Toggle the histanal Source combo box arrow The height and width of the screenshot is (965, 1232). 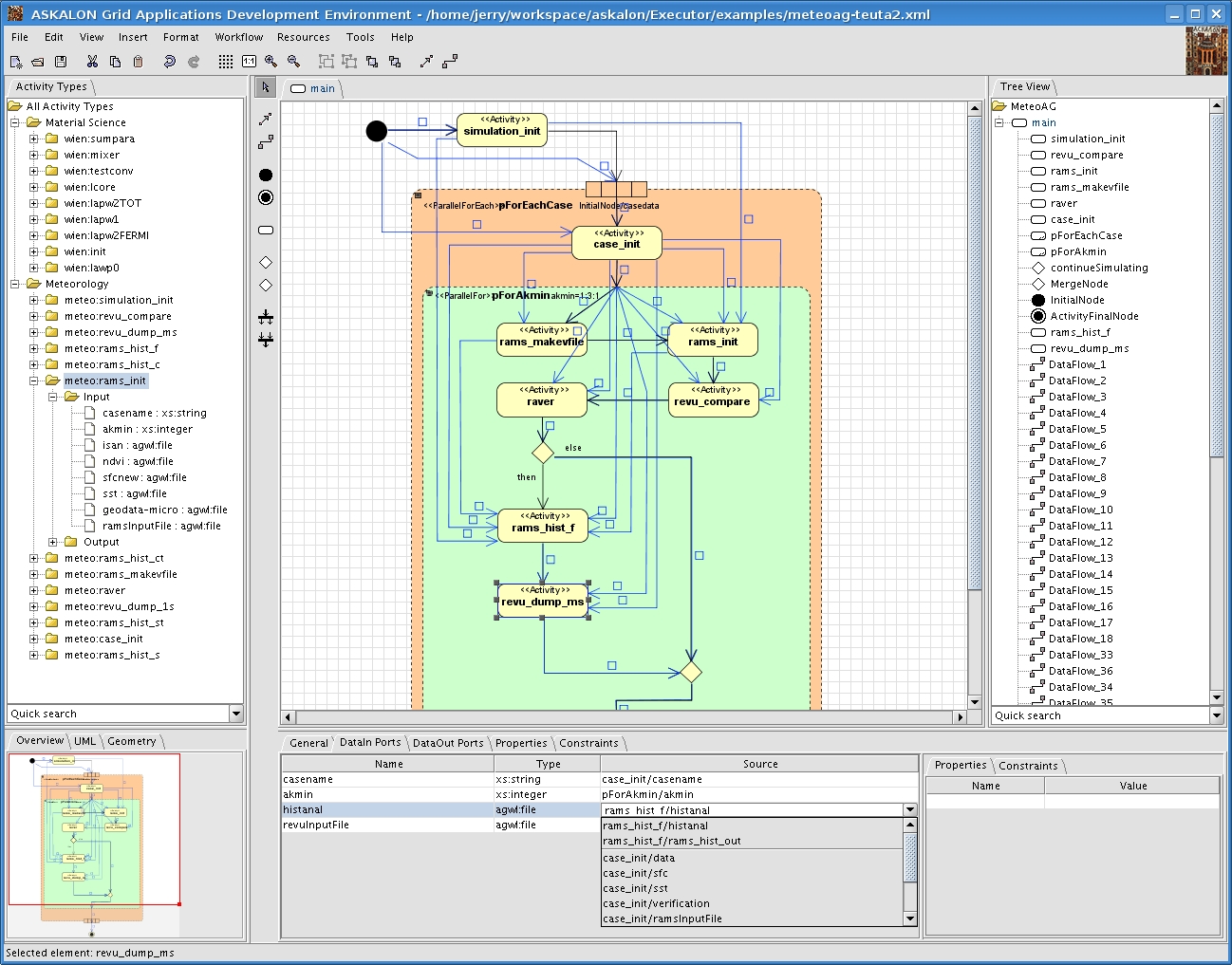point(910,810)
